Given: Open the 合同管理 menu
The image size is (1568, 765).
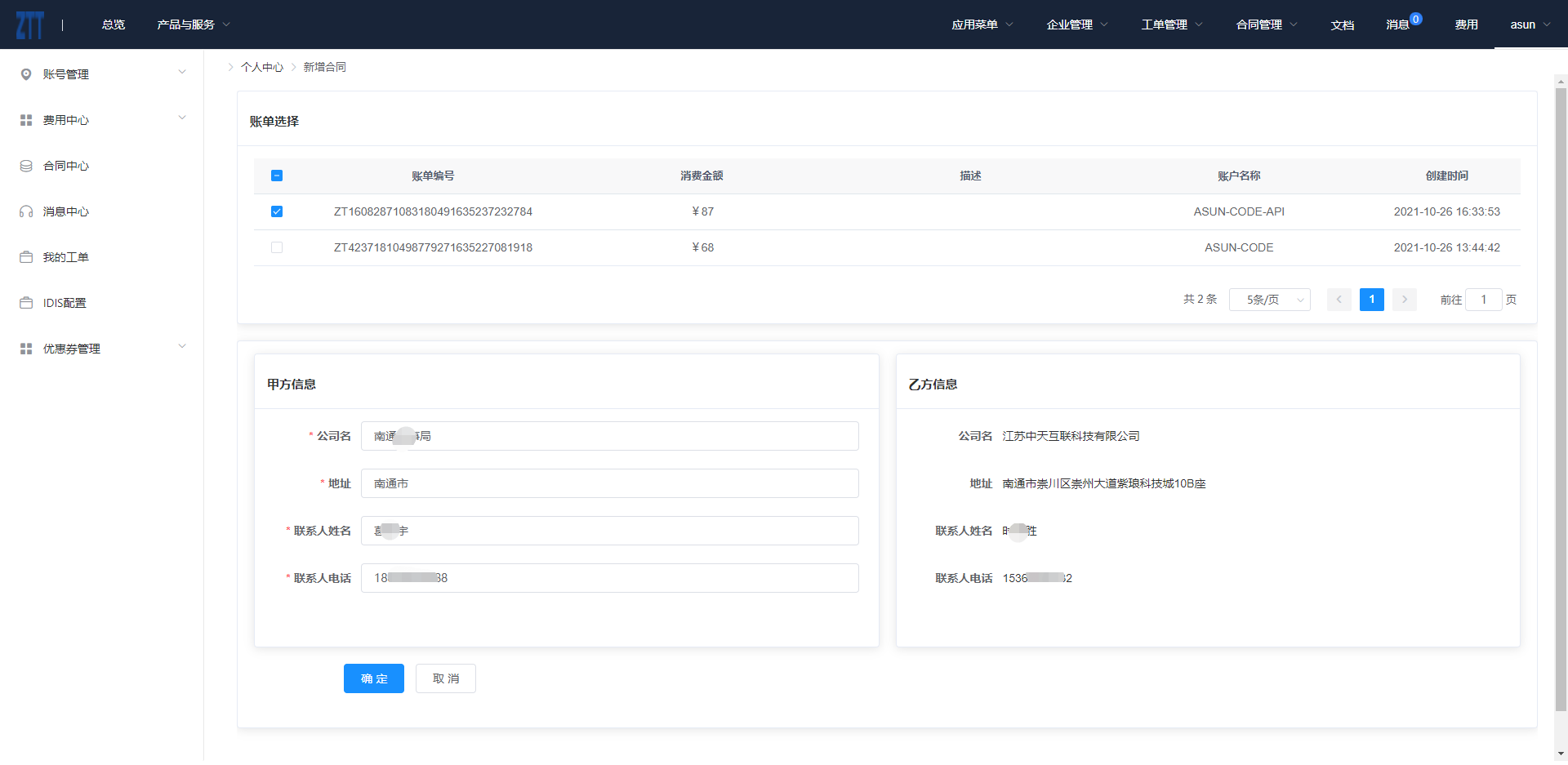Looking at the screenshot, I should pos(1266,24).
